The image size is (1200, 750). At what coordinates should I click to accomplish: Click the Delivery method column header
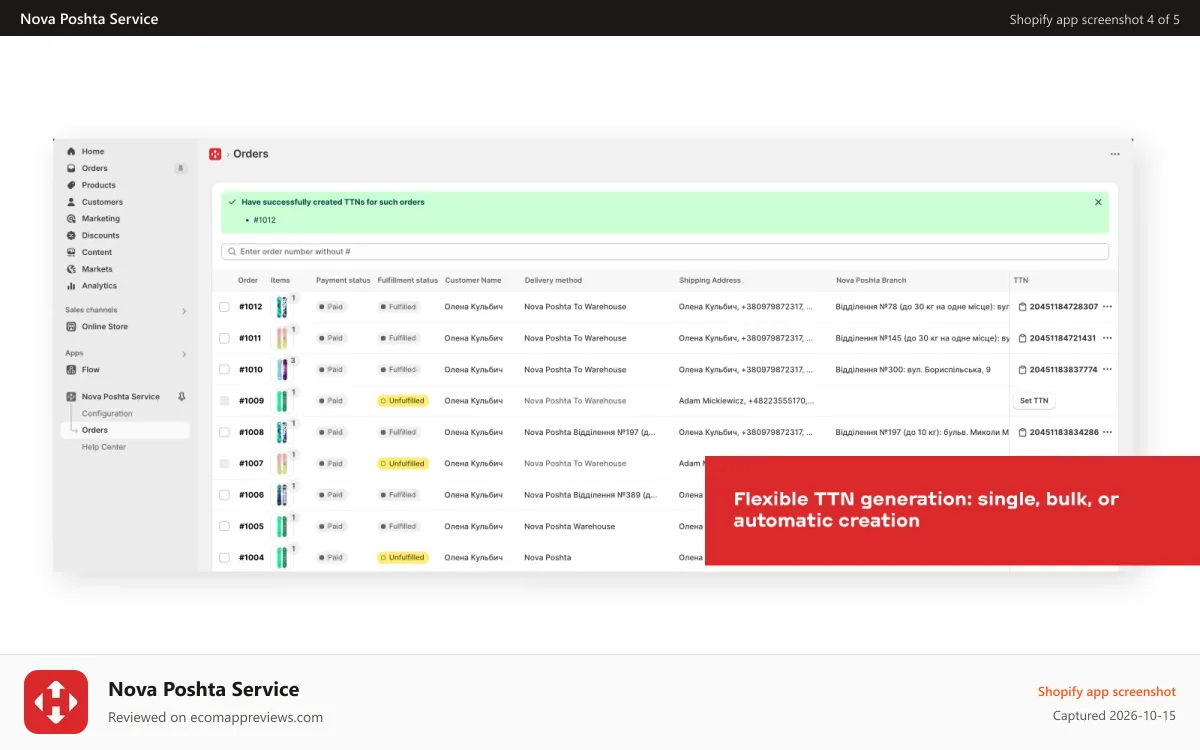point(553,280)
